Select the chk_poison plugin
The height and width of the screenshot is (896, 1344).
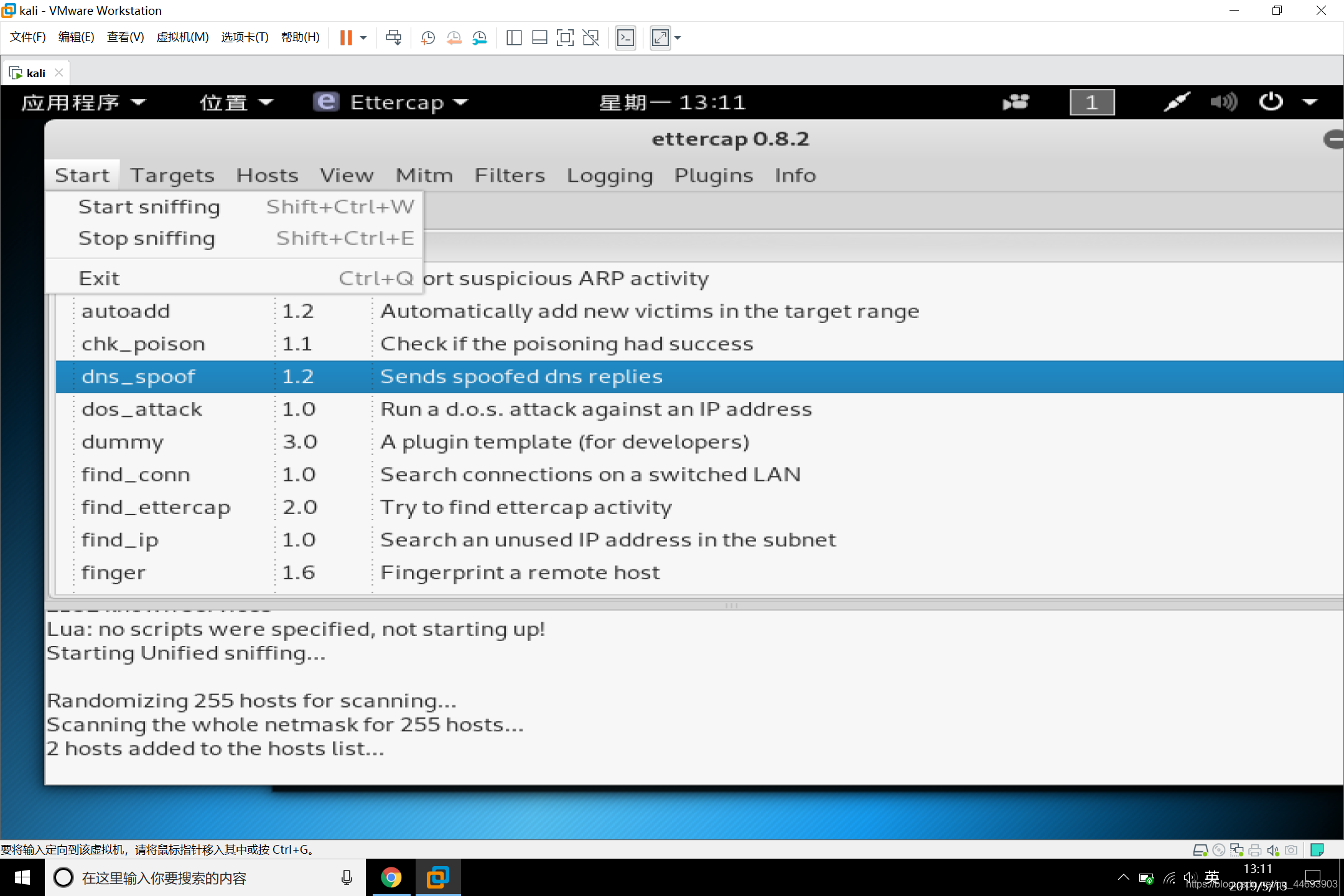pos(143,343)
